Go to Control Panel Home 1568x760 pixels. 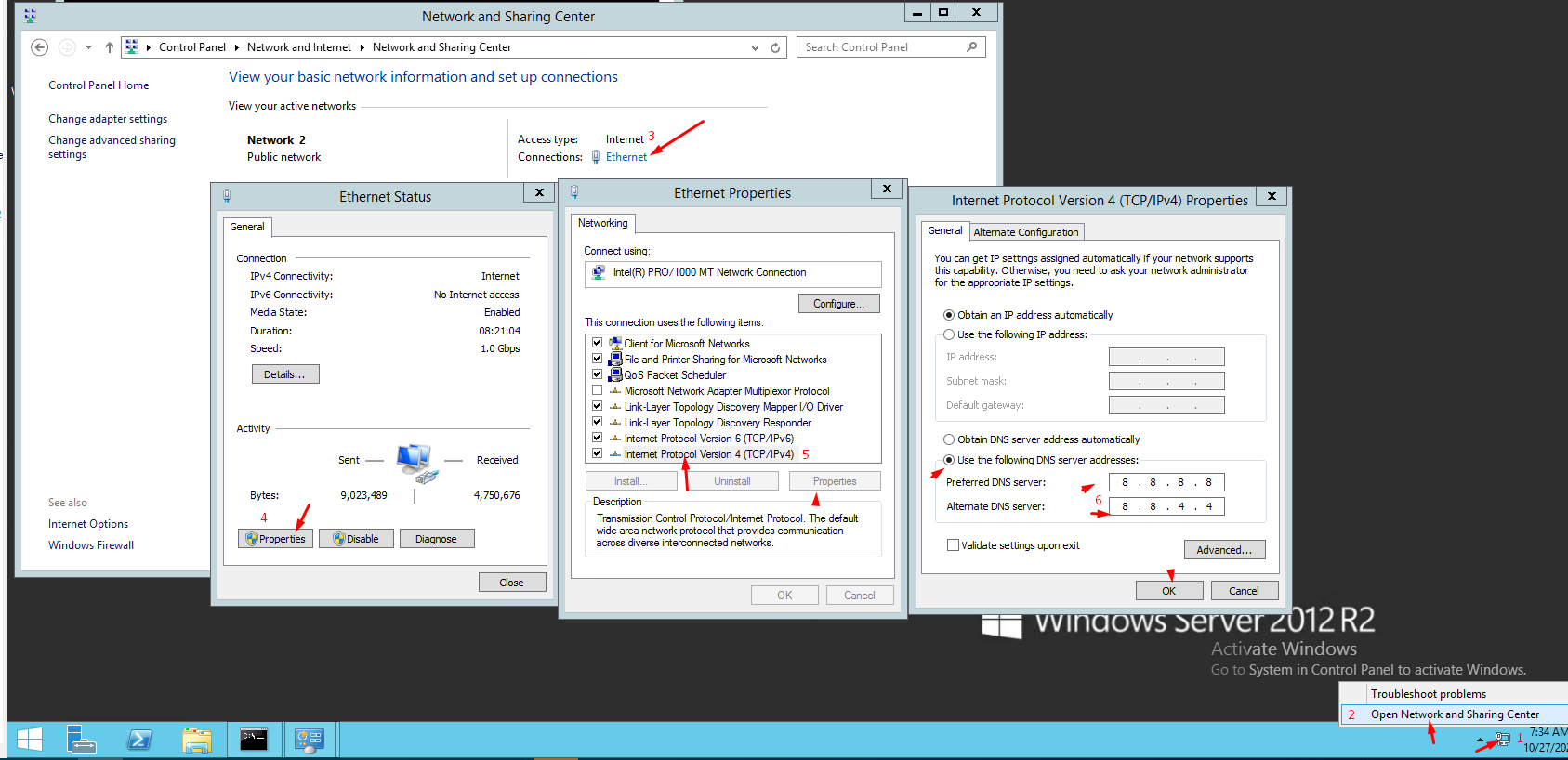[99, 85]
